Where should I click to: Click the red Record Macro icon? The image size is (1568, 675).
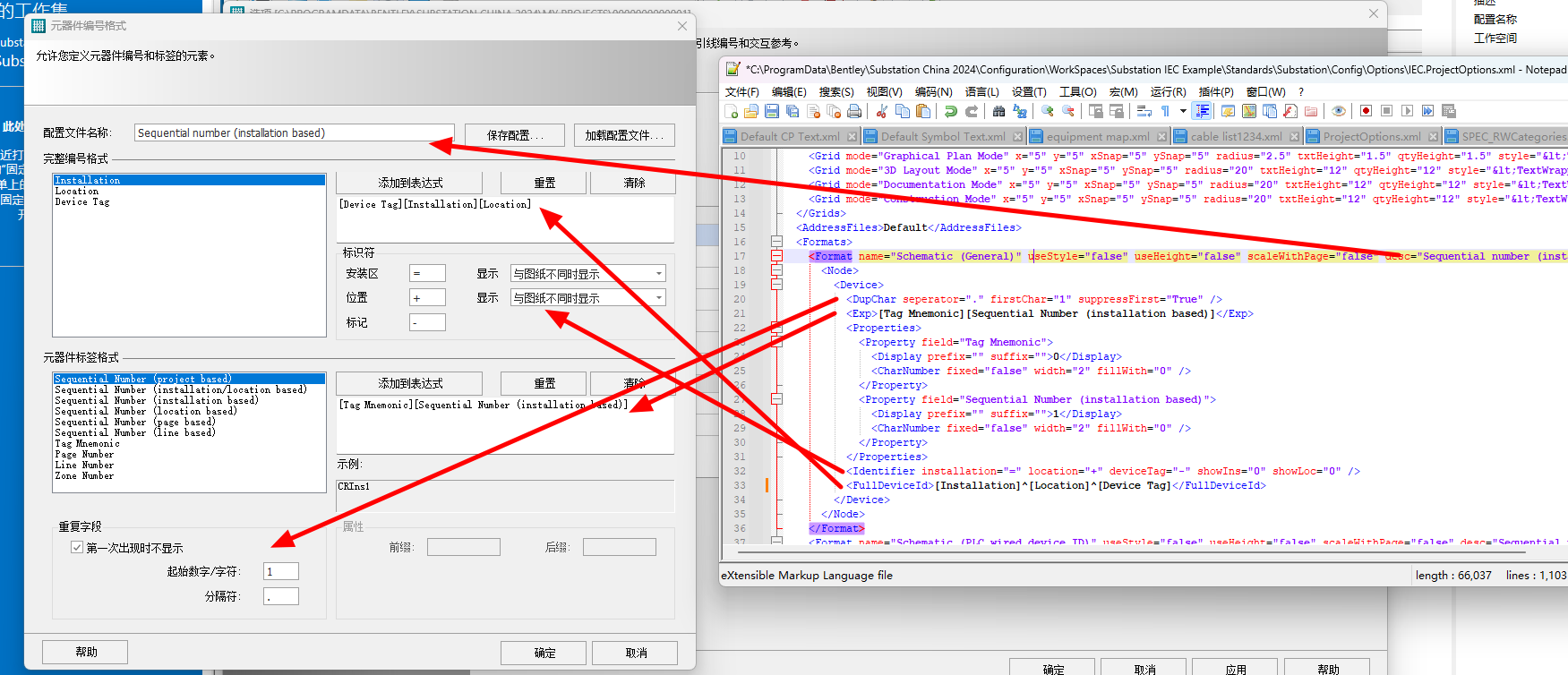(x=1366, y=111)
